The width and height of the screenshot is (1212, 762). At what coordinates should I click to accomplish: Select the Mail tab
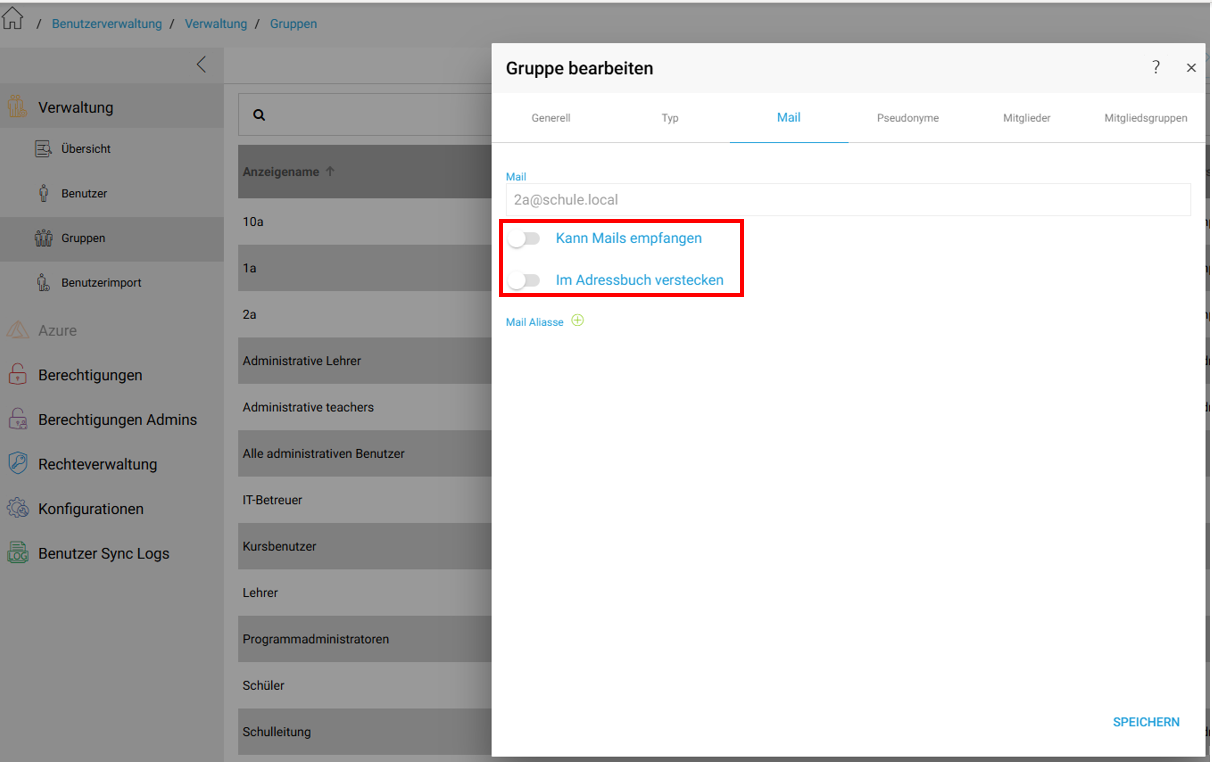click(x=789, y=118)
